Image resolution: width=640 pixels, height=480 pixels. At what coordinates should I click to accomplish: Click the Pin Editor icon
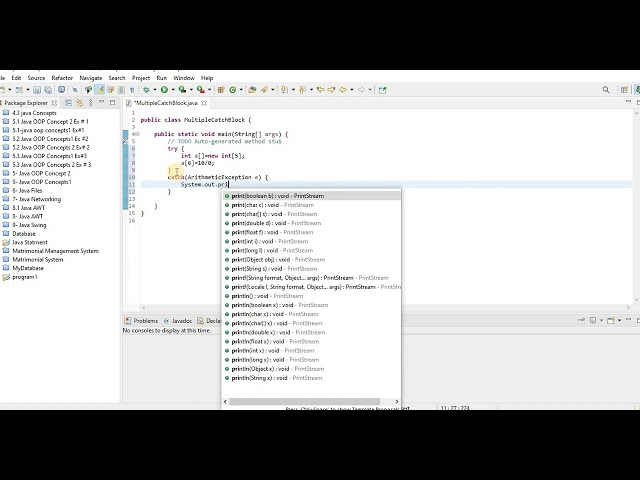[x=382, y=90]
